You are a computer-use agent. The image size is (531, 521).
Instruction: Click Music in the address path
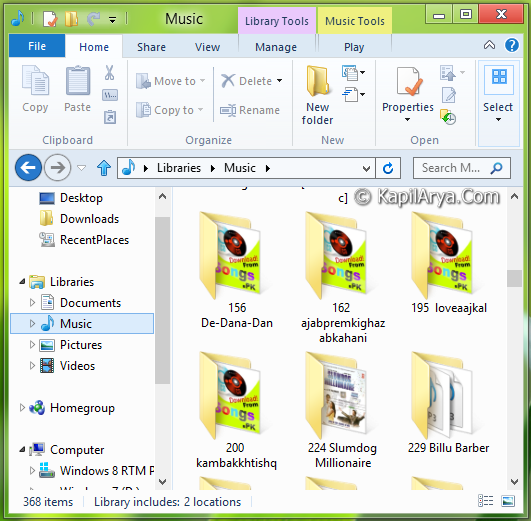[x=240, y=168]
